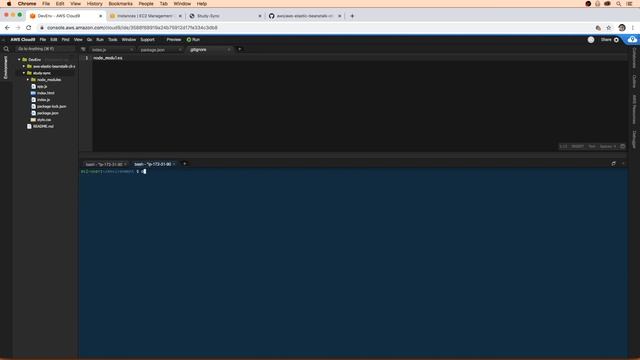
Task: Bookmark this page with star icon
Action: coord(609,28)
